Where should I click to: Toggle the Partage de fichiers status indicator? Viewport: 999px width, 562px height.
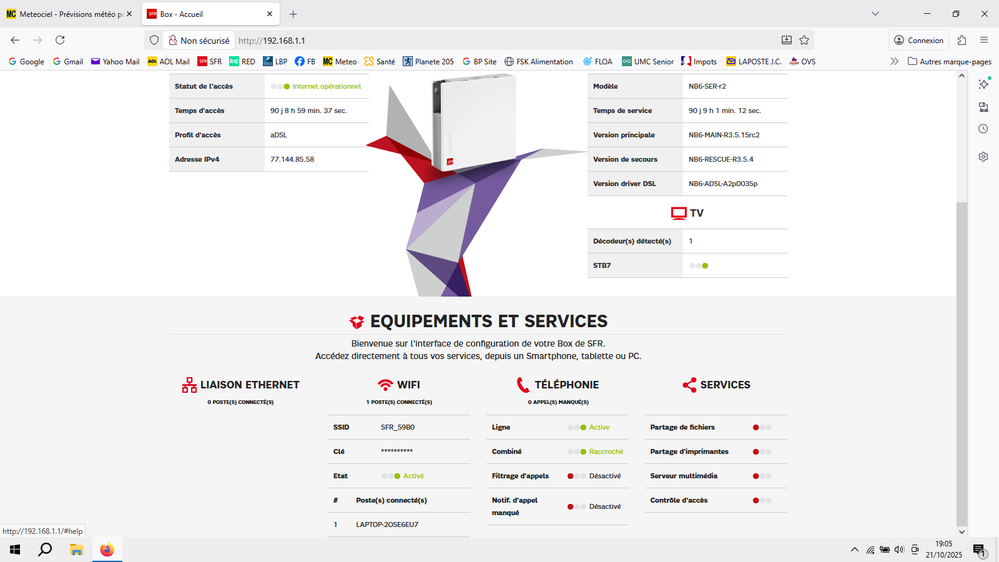coord(762,427)
